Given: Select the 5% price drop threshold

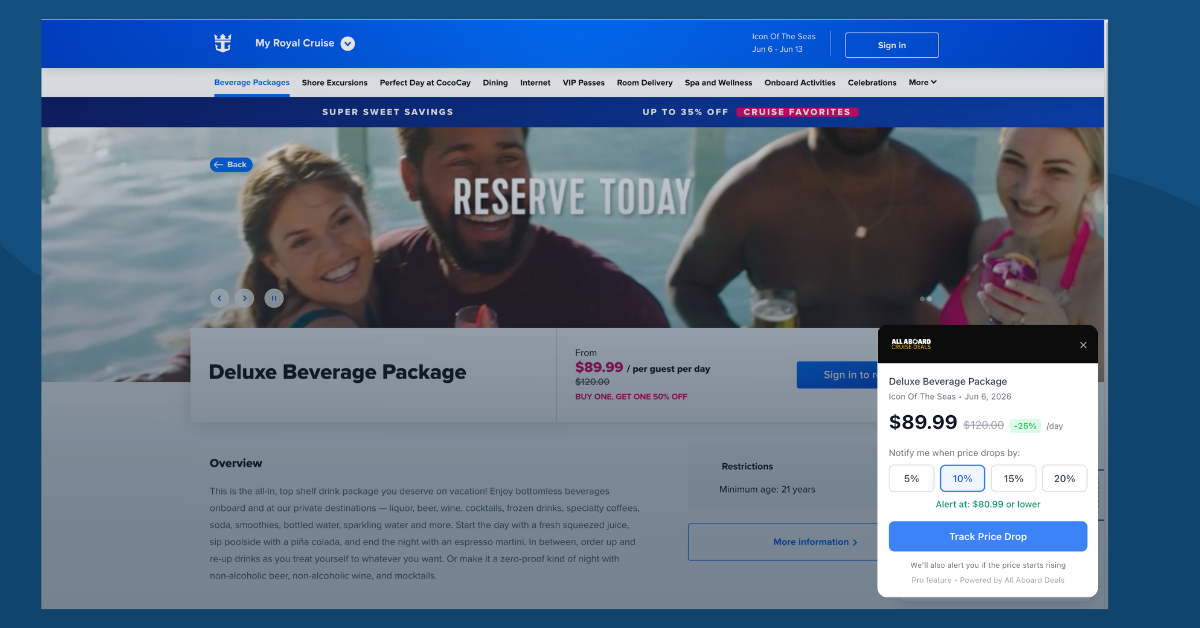Looking at the screenshot, I should (x=911, y=478).
